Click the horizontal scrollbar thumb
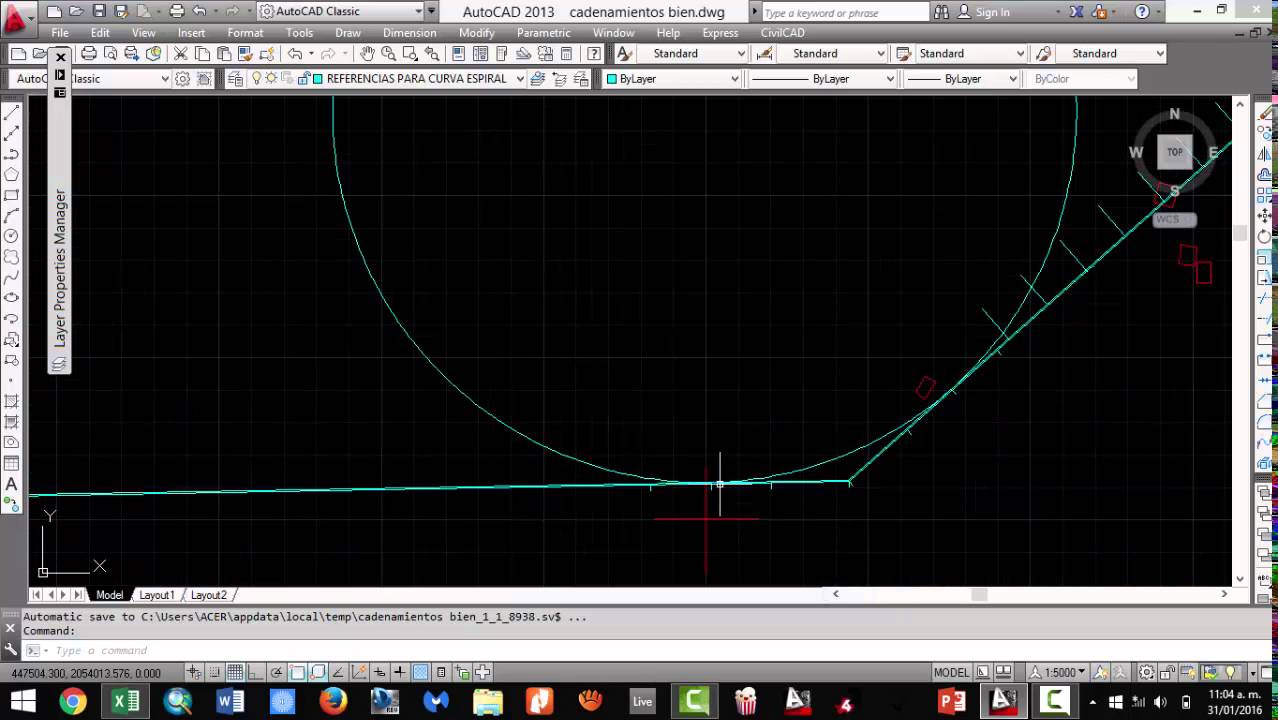The width and height of the screenshot is (1278, 720). pyautogui.click(x=980, y=594)
